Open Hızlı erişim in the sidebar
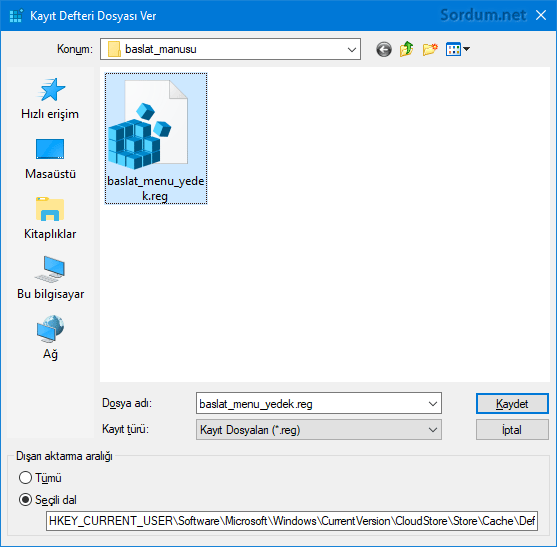The width and height of the screenshot is (557, 547). 50,99
